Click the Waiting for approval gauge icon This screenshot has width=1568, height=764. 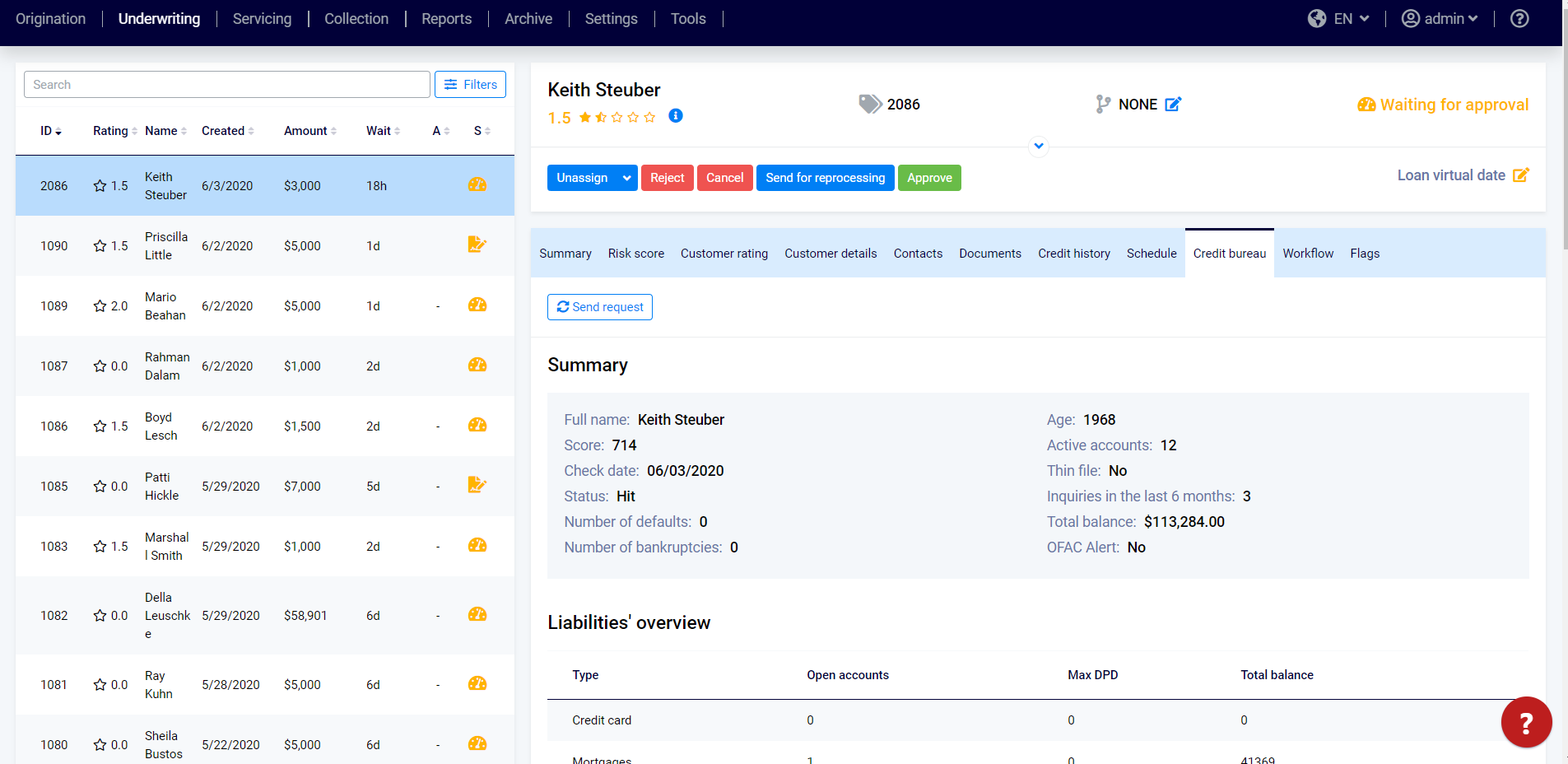[1366, 105]
